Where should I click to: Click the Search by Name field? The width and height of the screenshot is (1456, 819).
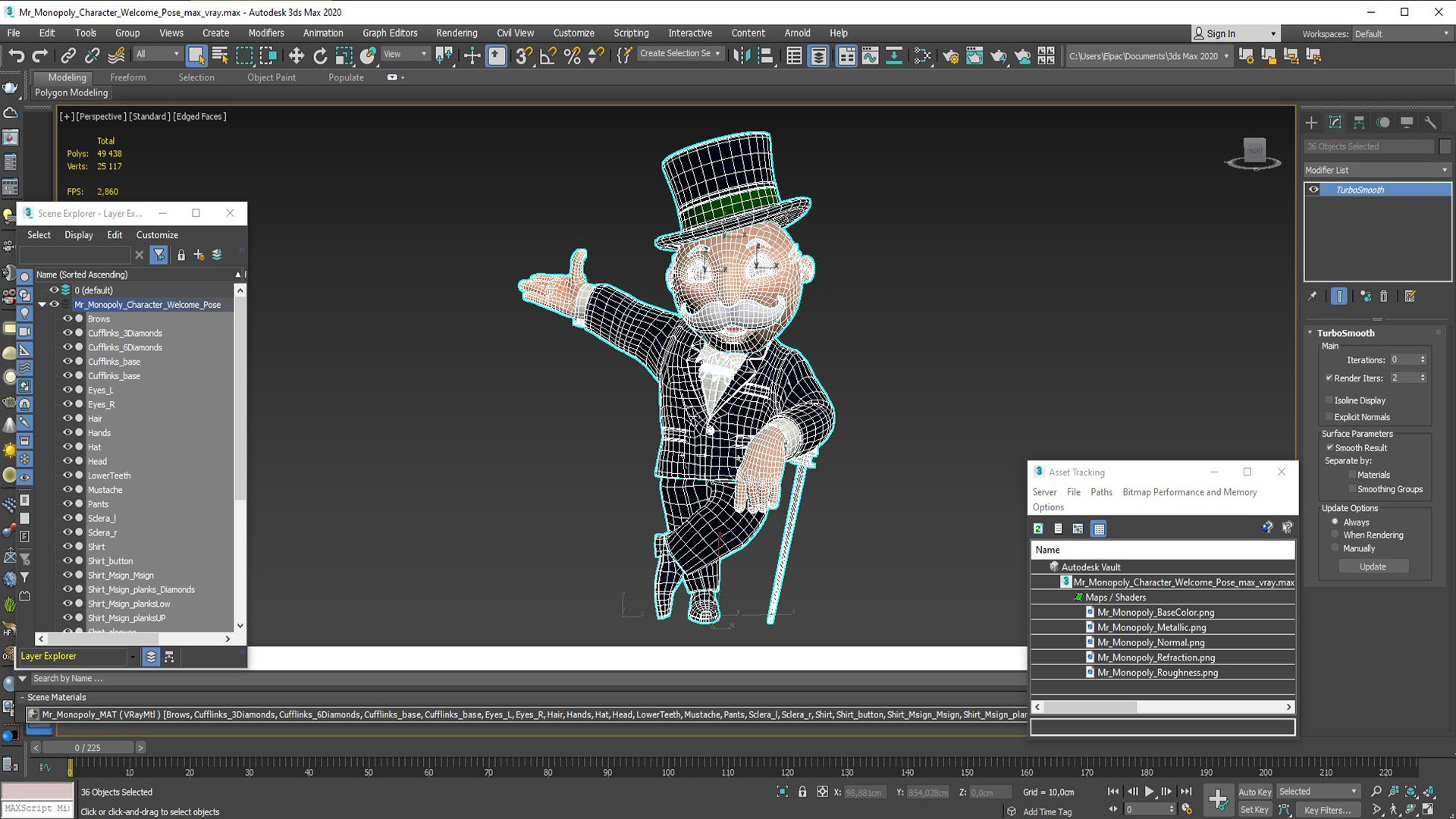(x=531, y=679)
